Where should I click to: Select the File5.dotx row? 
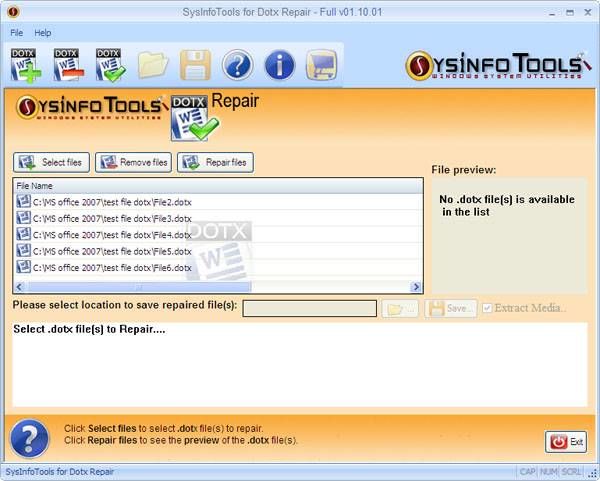pyautogui.click(x=218, y=251)
